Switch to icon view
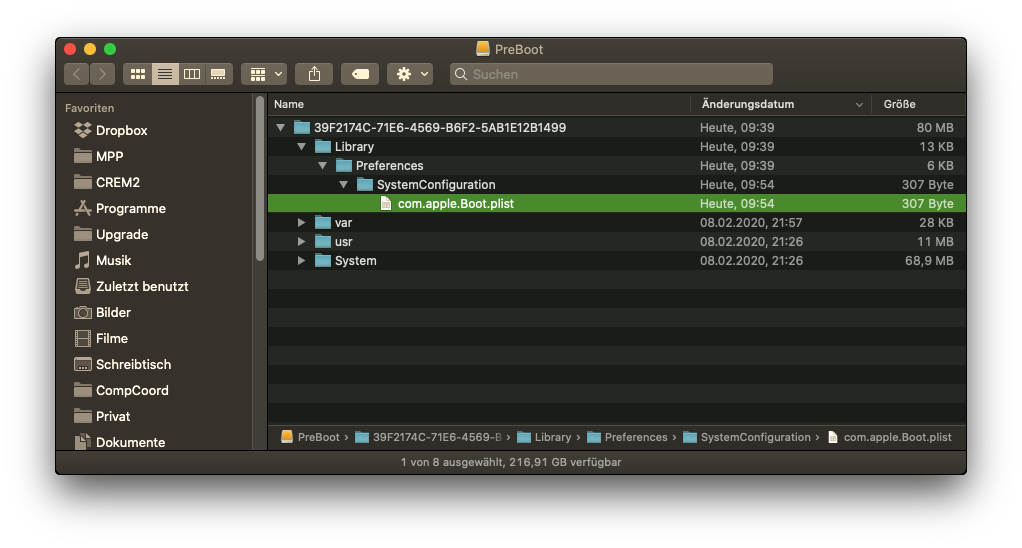Image resolution: width=1022 pixels, height=548 pixels. coord(138,74)
